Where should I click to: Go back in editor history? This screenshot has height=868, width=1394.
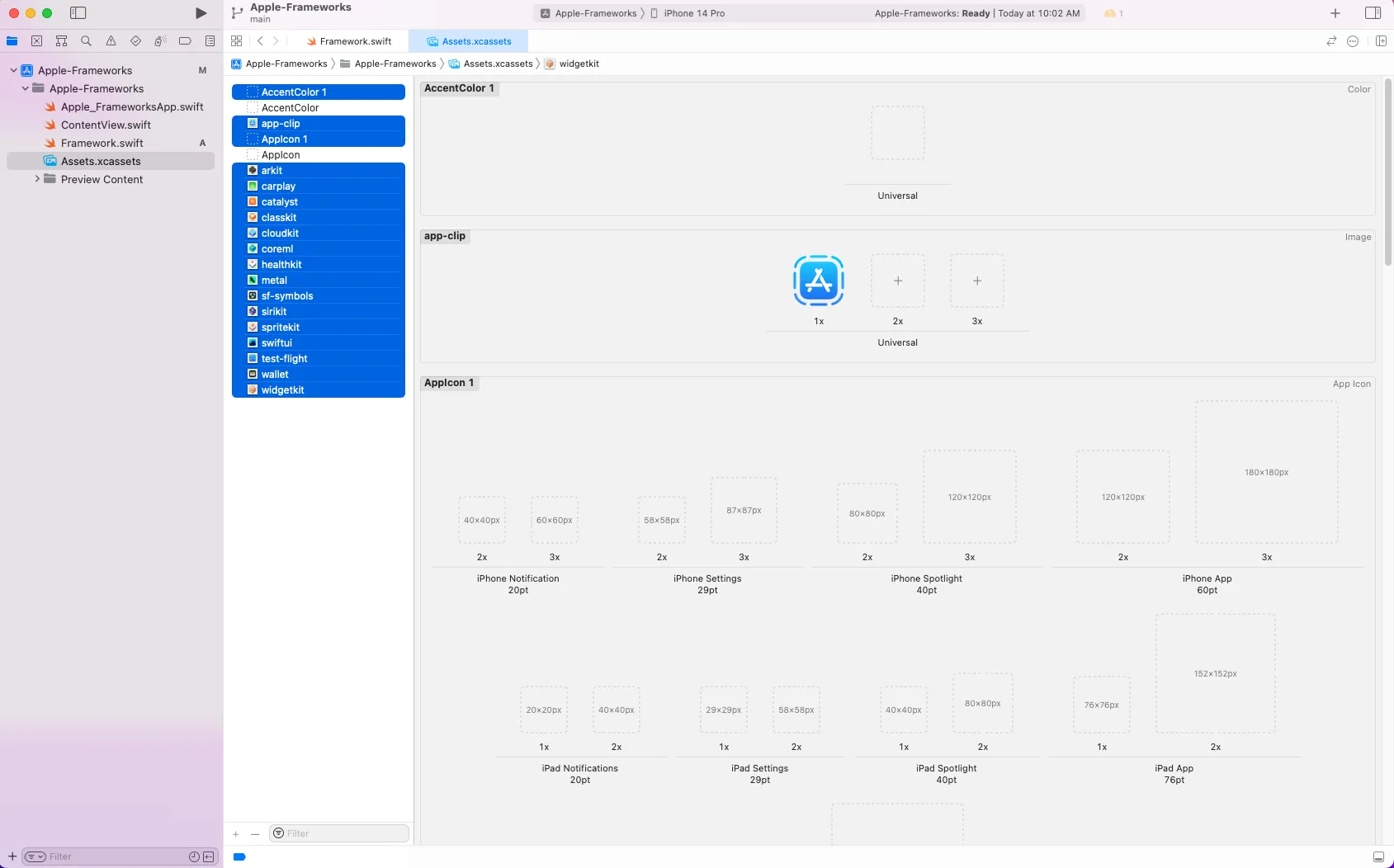[x=260, y=41]
